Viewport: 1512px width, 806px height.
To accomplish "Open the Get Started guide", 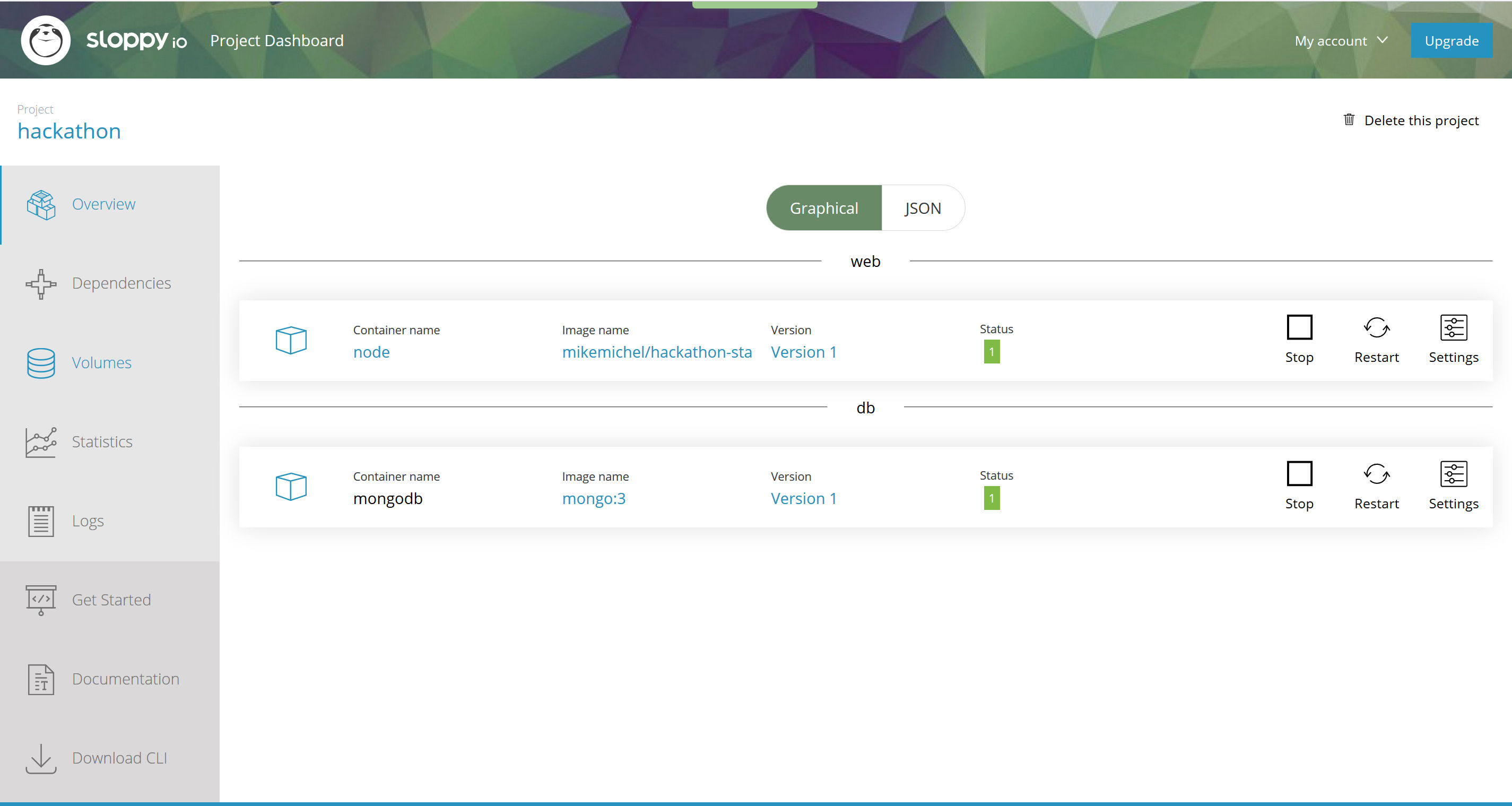I will click(110, 600).
